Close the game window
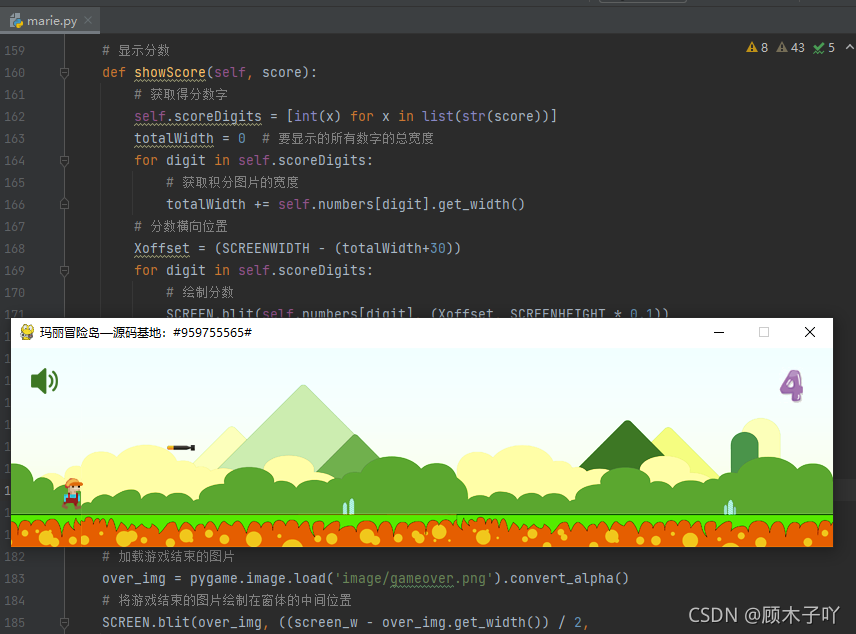856x634 pixels. [810, 332]
